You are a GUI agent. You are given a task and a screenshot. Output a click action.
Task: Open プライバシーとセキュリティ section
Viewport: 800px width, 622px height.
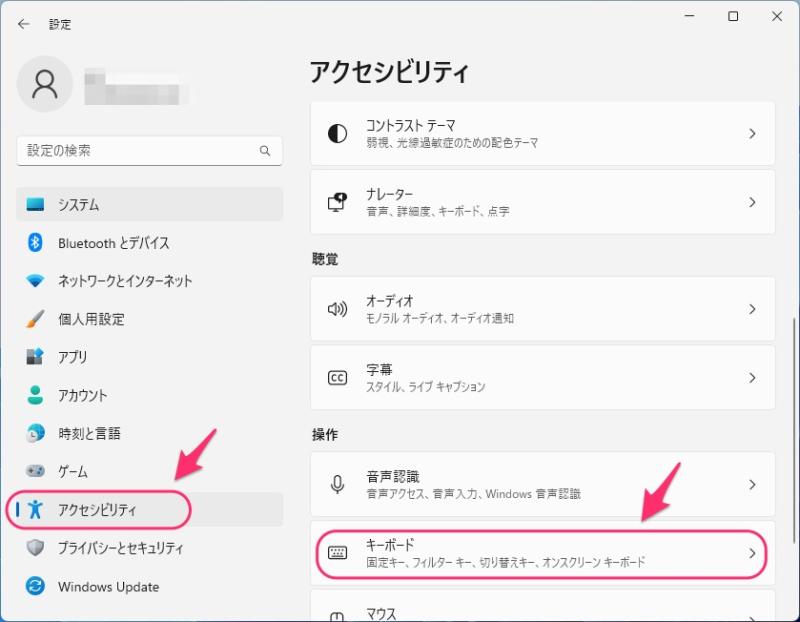pyautogui.click(x=149, y=548)
